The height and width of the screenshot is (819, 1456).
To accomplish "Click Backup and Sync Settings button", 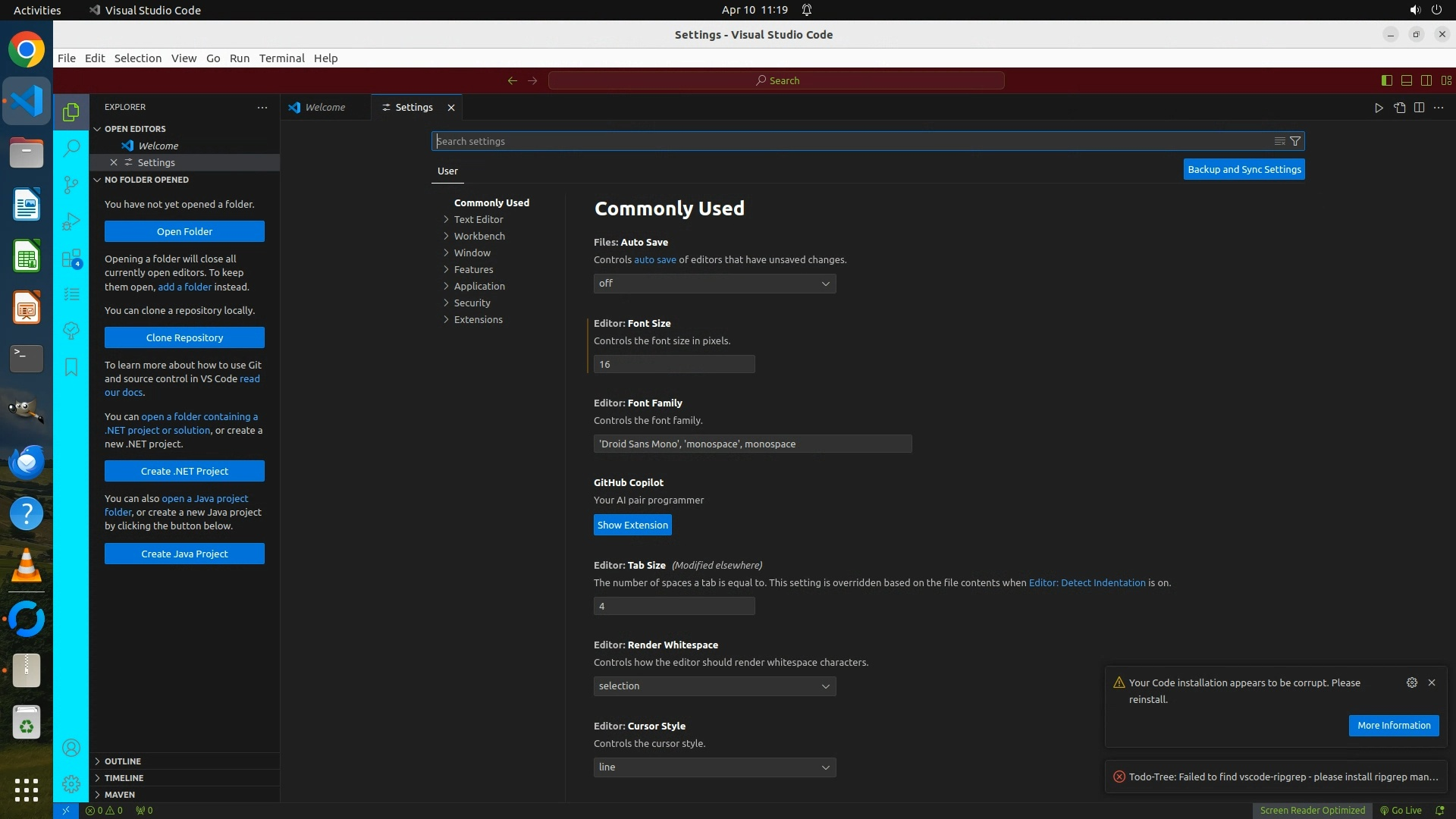I will pos(1244,170).
